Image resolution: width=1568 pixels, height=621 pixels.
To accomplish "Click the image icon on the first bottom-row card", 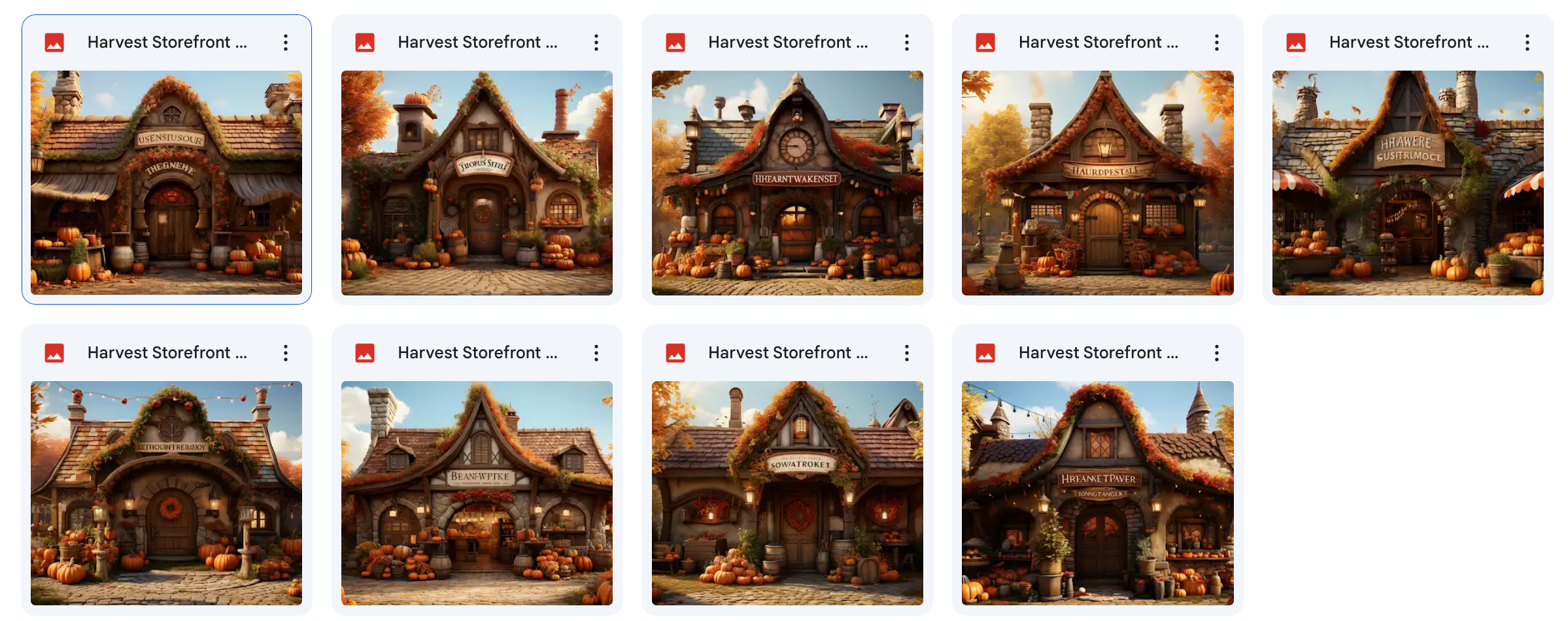I will (x=55, y=352).
